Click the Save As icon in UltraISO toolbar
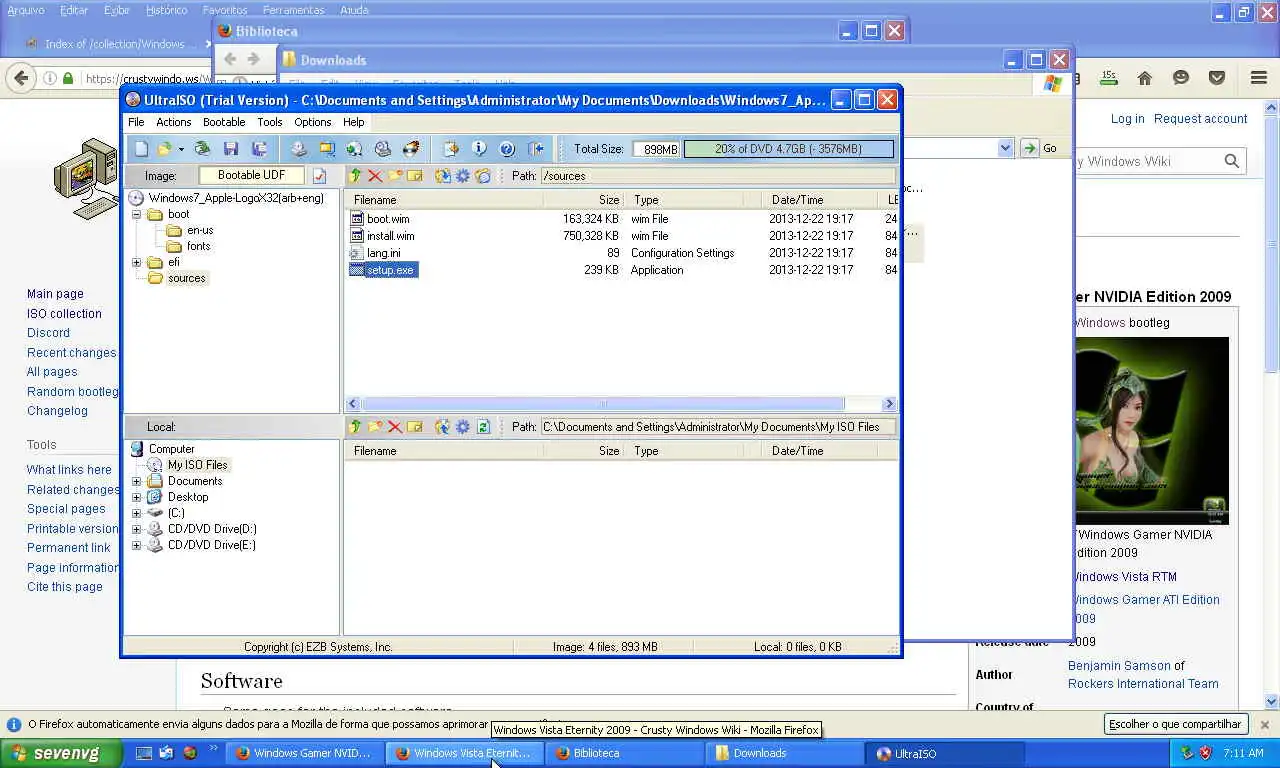Image resolution: width=1280 pixels, height=768 pixels. click(259, 149)
